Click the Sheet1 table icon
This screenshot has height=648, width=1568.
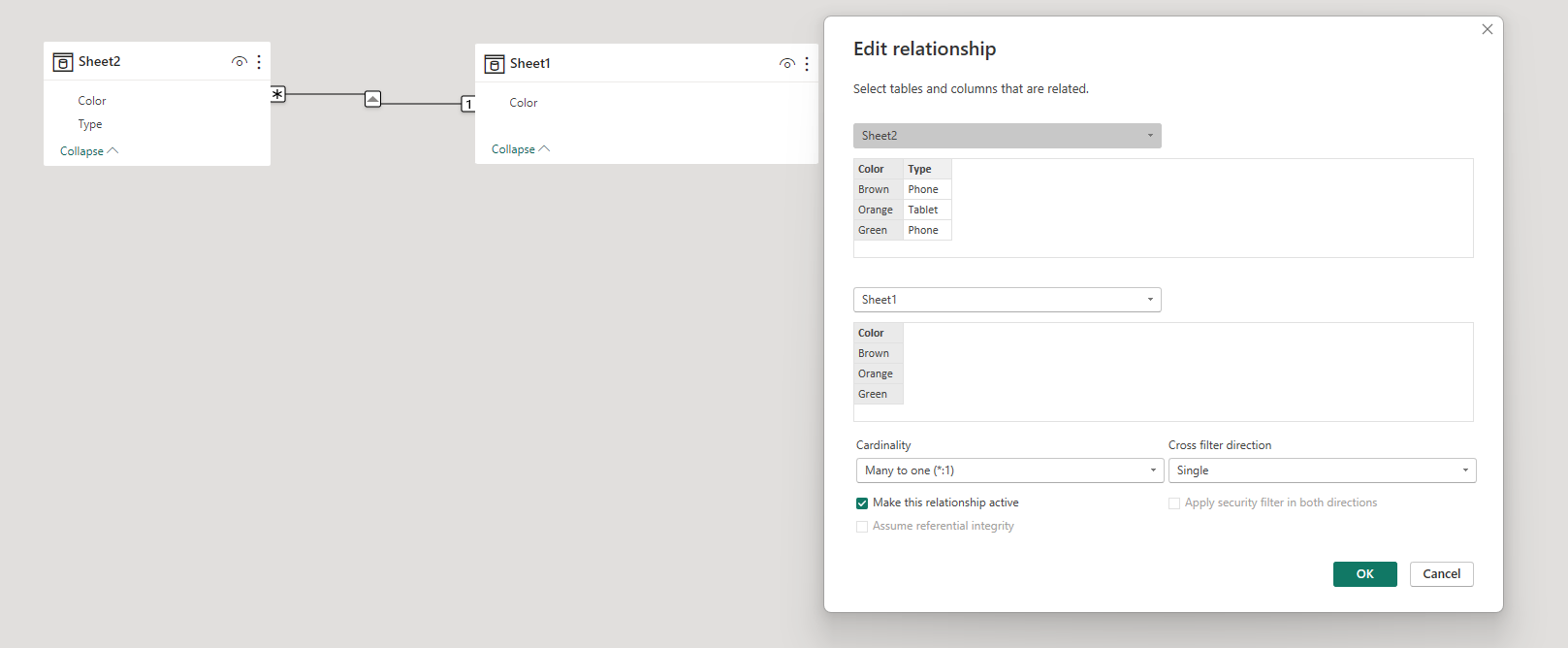click(x=495, y=64)
